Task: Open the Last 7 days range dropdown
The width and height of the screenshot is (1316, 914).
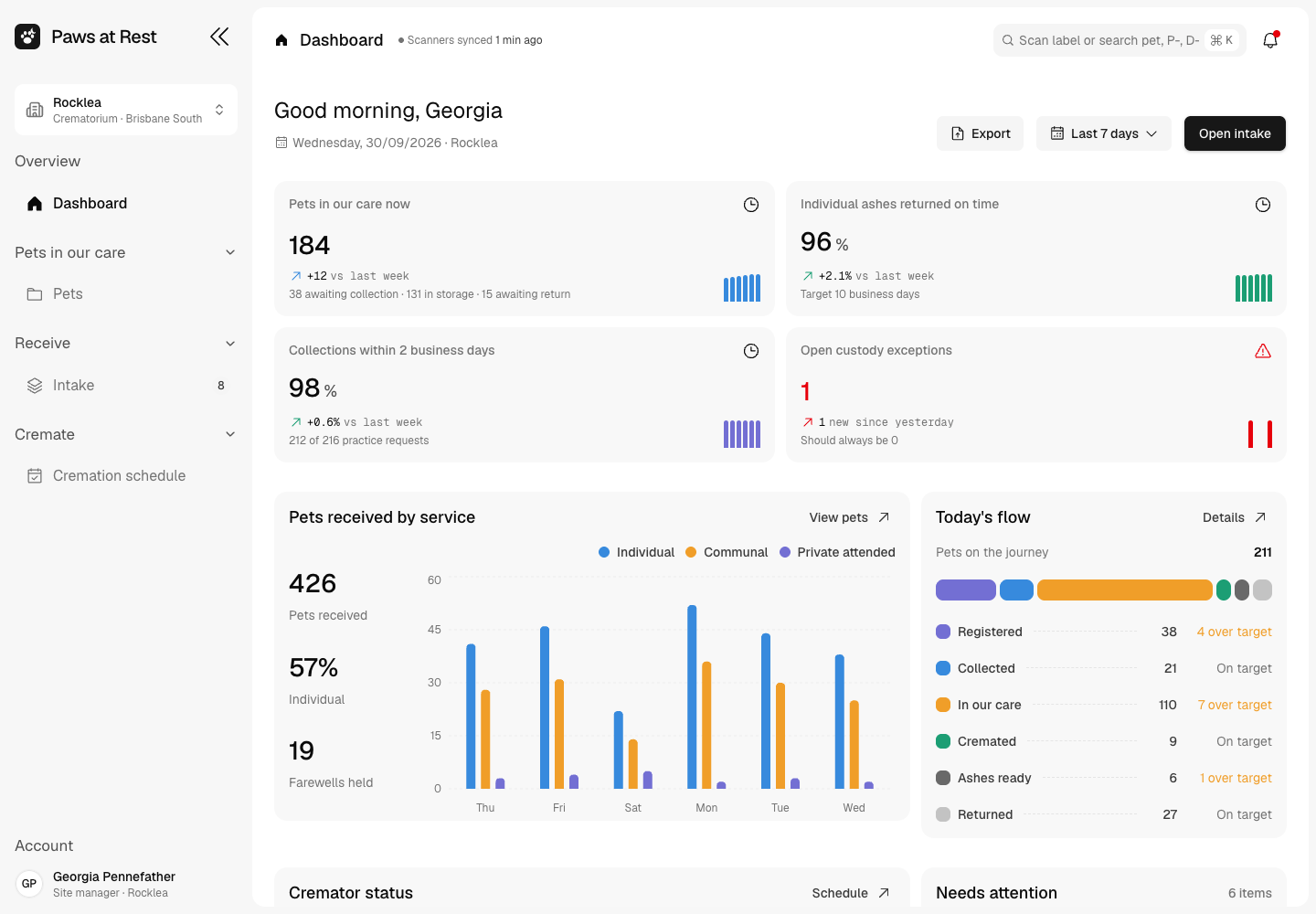Action: pos(1104,133)
